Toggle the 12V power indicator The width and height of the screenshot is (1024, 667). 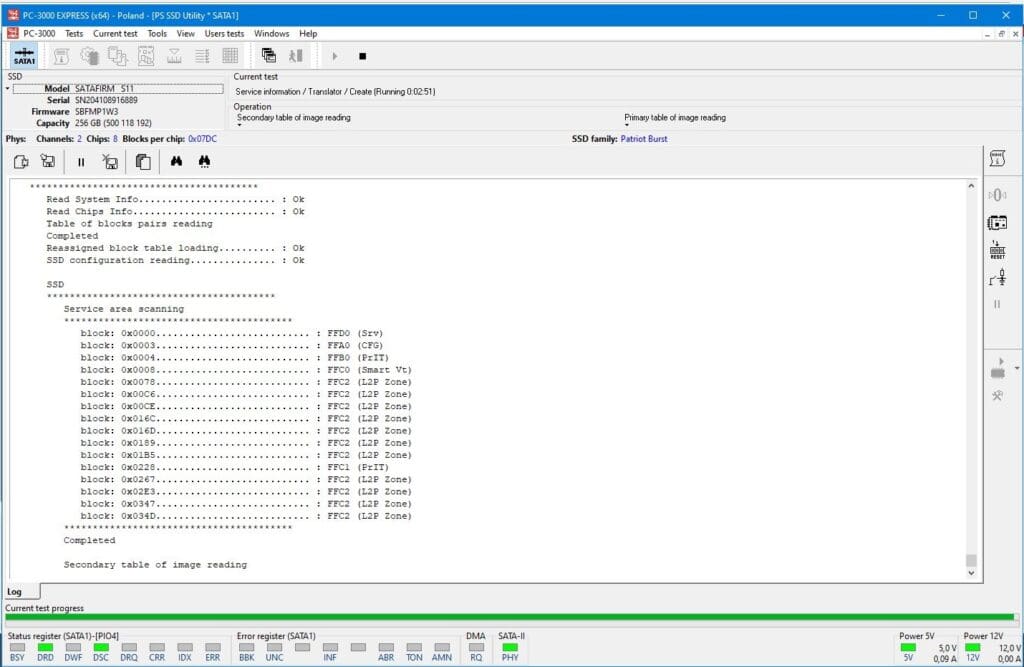tap(973, 648)
